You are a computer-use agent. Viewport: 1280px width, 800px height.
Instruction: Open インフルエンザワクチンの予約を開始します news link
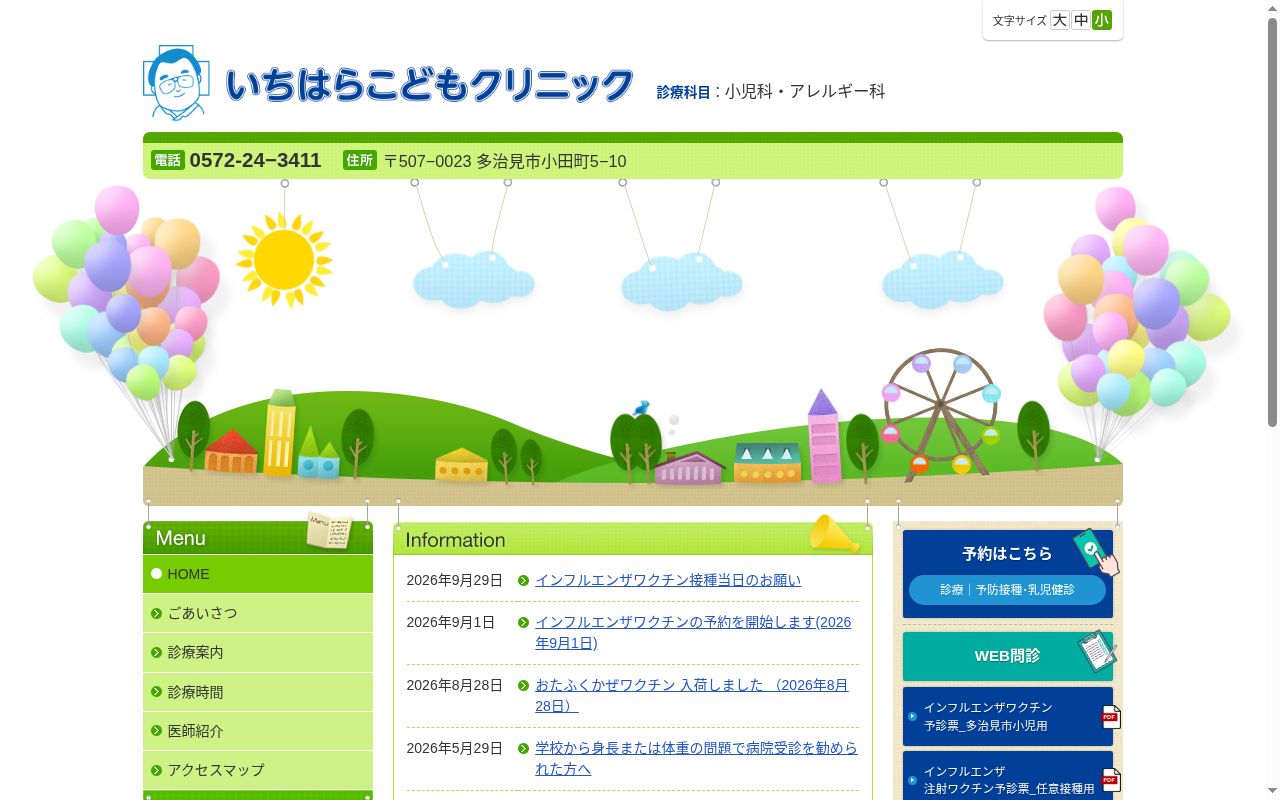693,633
